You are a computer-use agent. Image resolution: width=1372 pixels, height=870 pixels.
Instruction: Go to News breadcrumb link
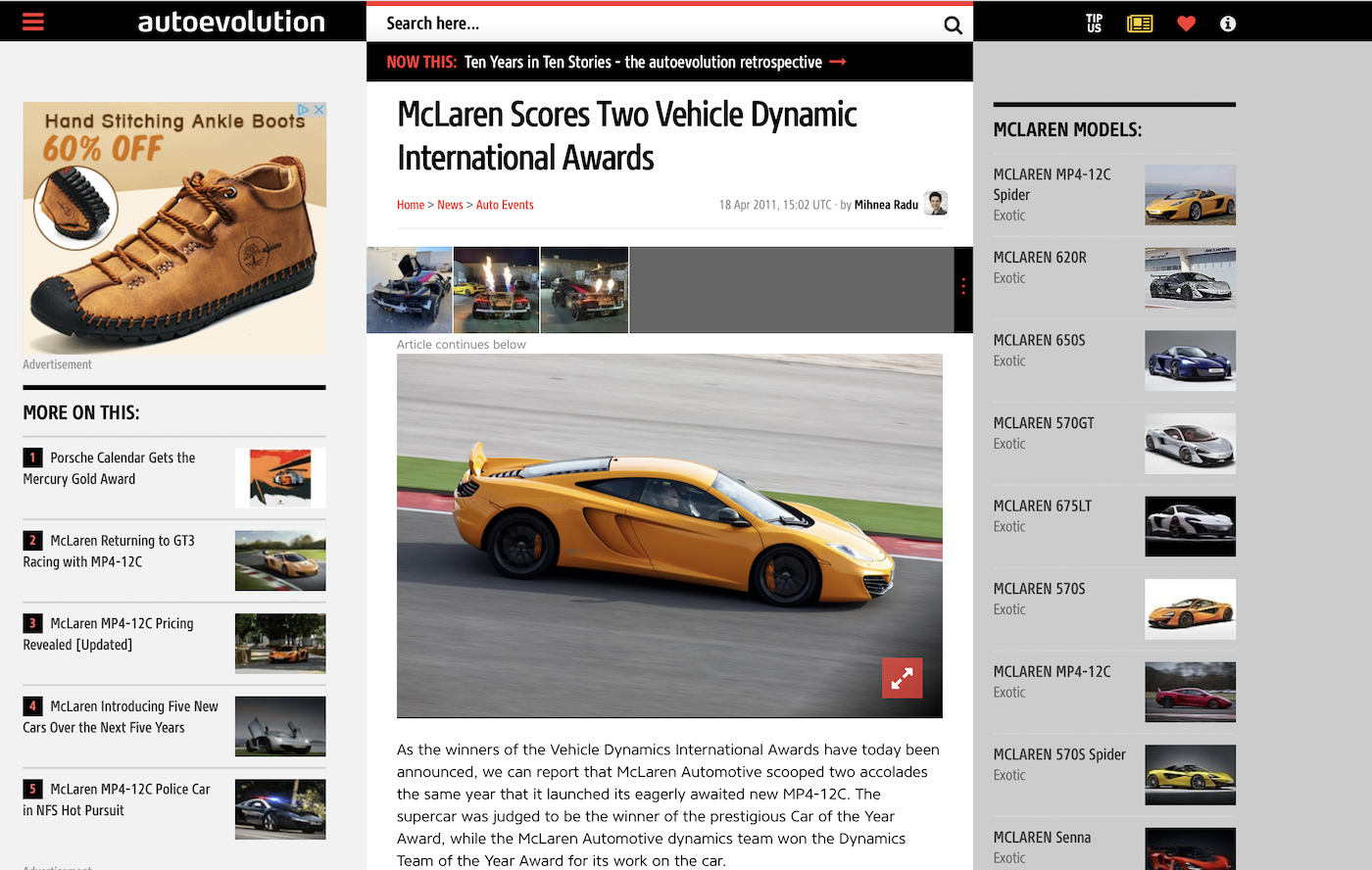(x=450, y=205)
